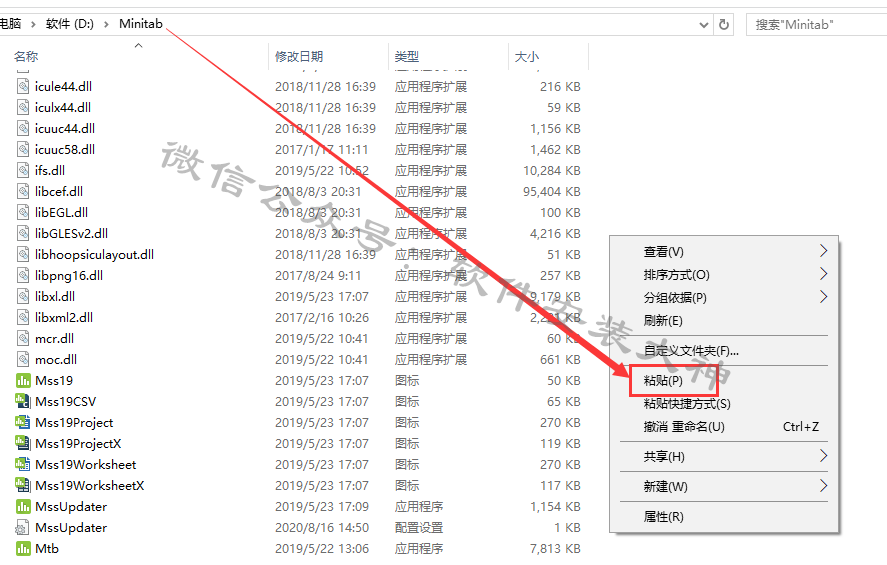Select the icuuc44.dll file icon
Viewport: 887px width, 565px height.
23,128
